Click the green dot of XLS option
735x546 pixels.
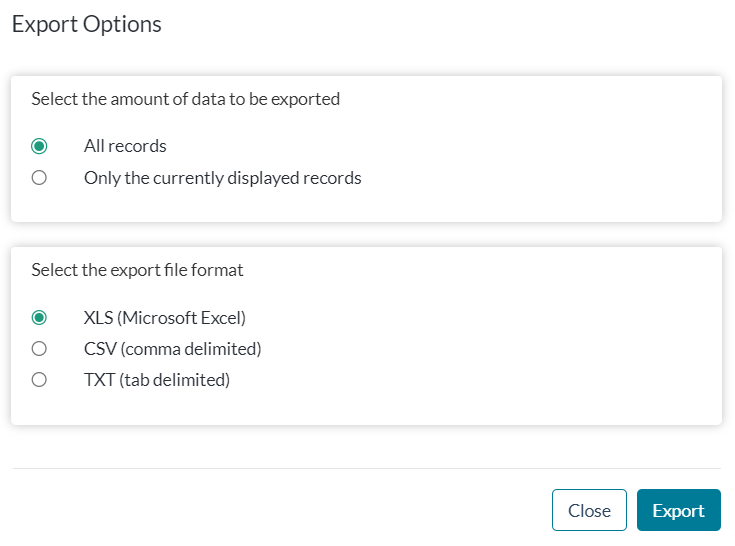[x=39, y=318]
